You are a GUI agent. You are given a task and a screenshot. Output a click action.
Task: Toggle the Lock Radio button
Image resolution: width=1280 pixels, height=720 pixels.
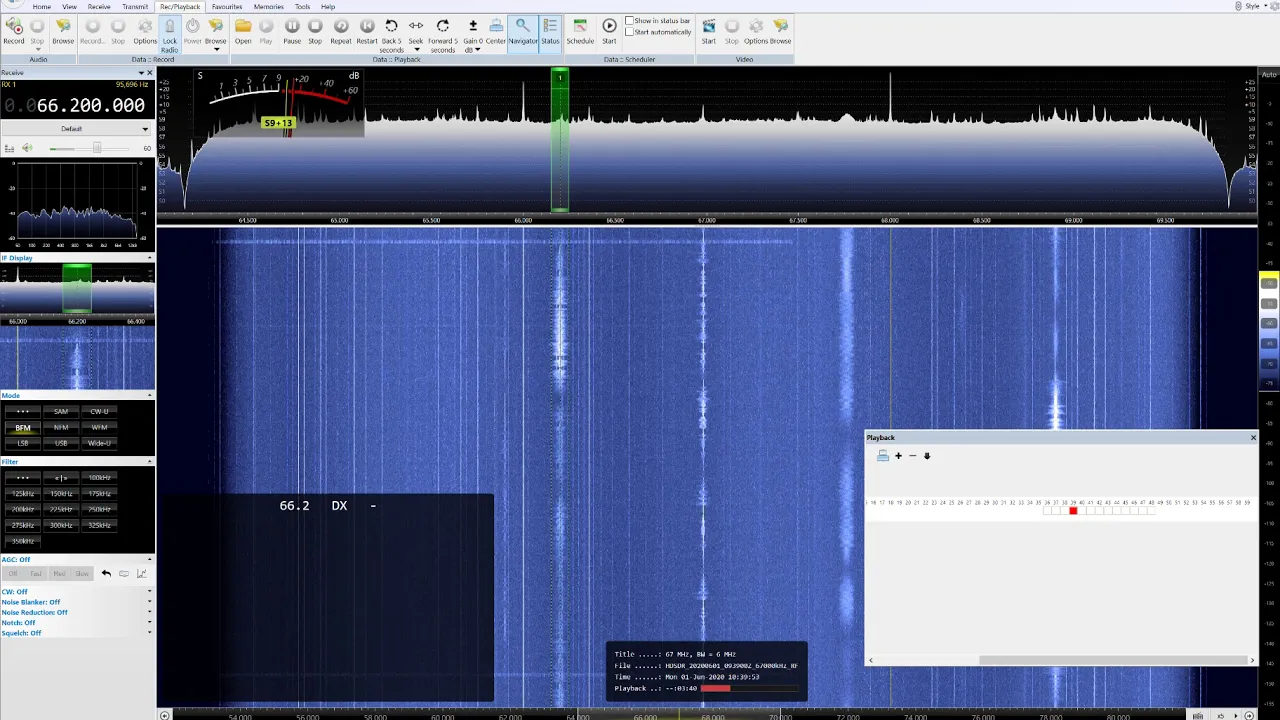[169, 35]
